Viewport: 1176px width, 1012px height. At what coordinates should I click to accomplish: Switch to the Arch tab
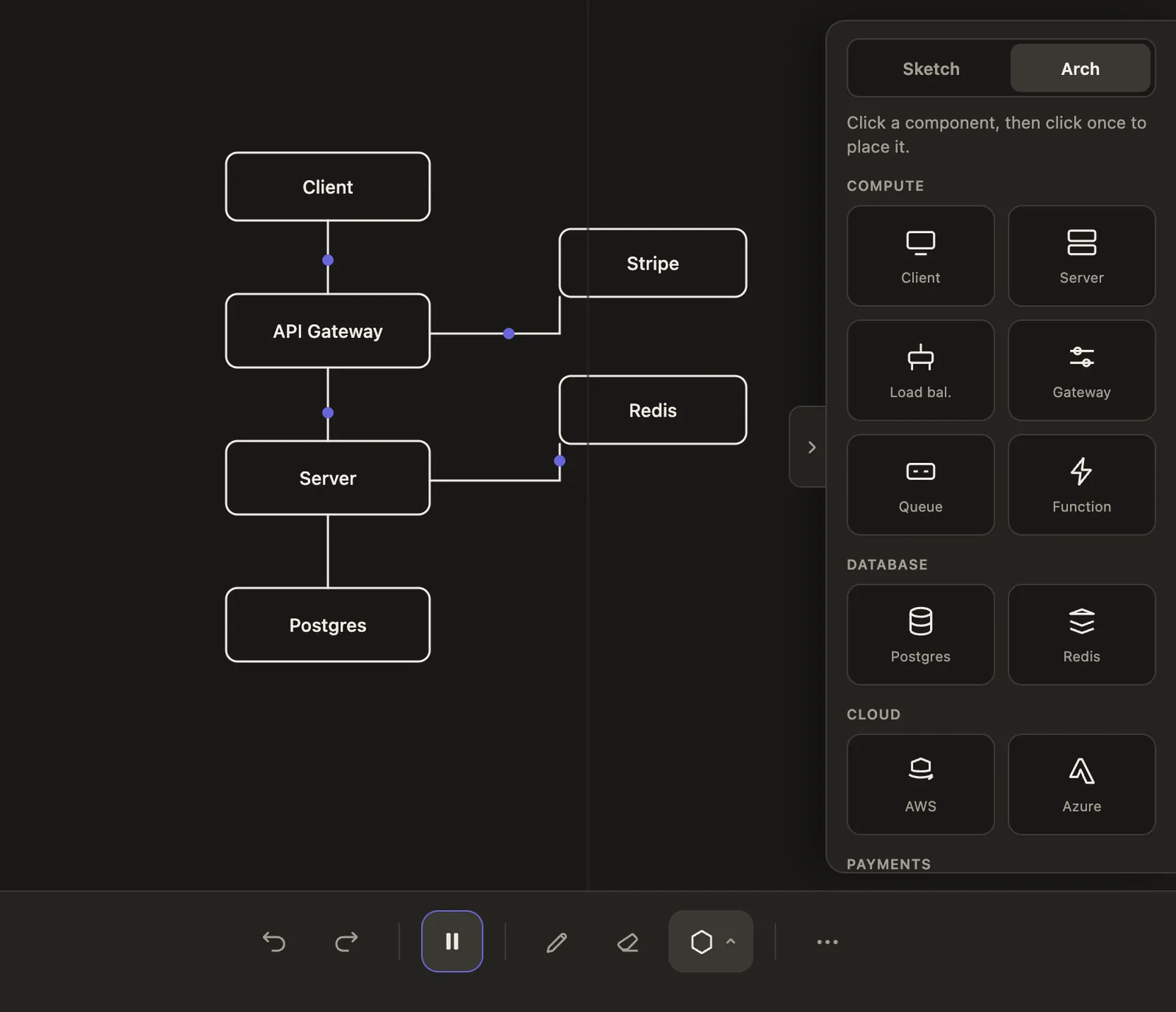(x=1080, y=68)
